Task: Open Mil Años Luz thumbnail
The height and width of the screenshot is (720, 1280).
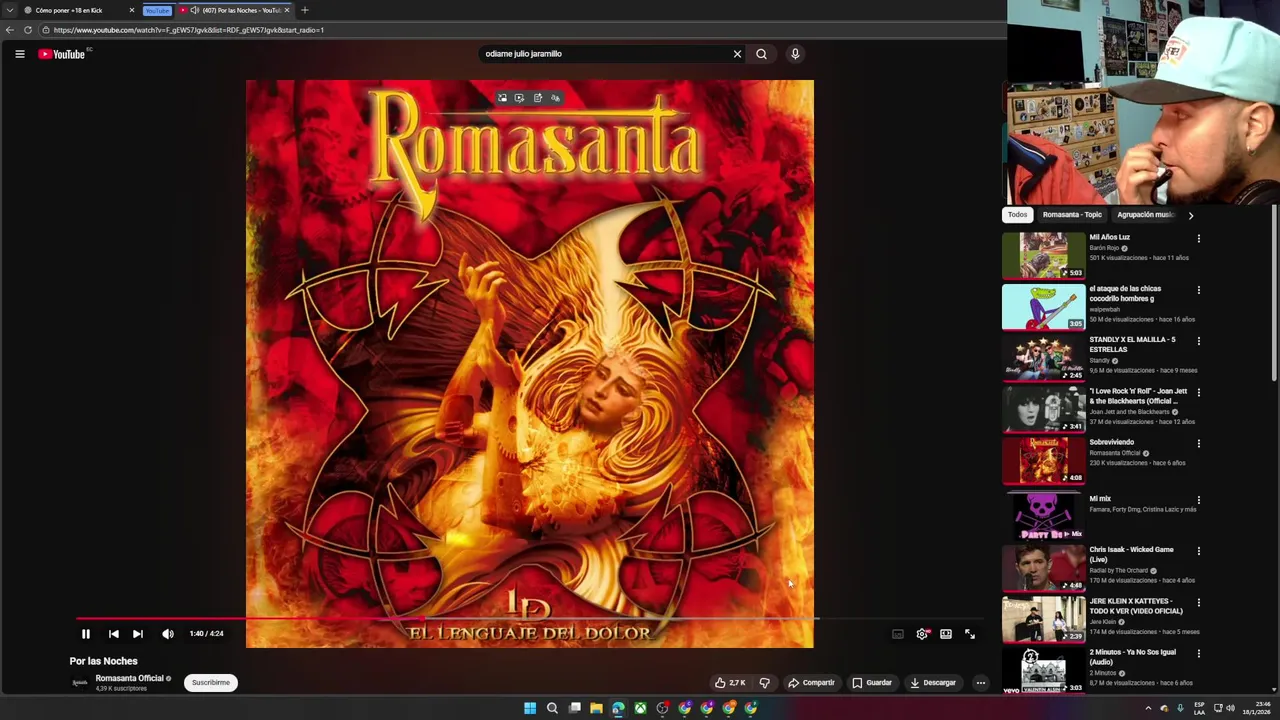Action: coord(1043,256)
